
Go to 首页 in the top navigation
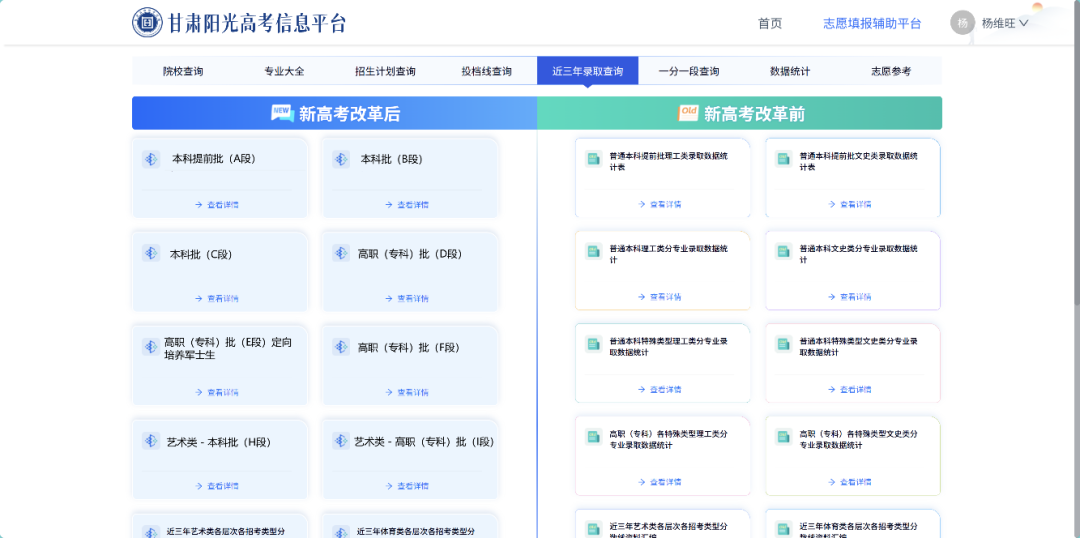[x=770, y=23]
